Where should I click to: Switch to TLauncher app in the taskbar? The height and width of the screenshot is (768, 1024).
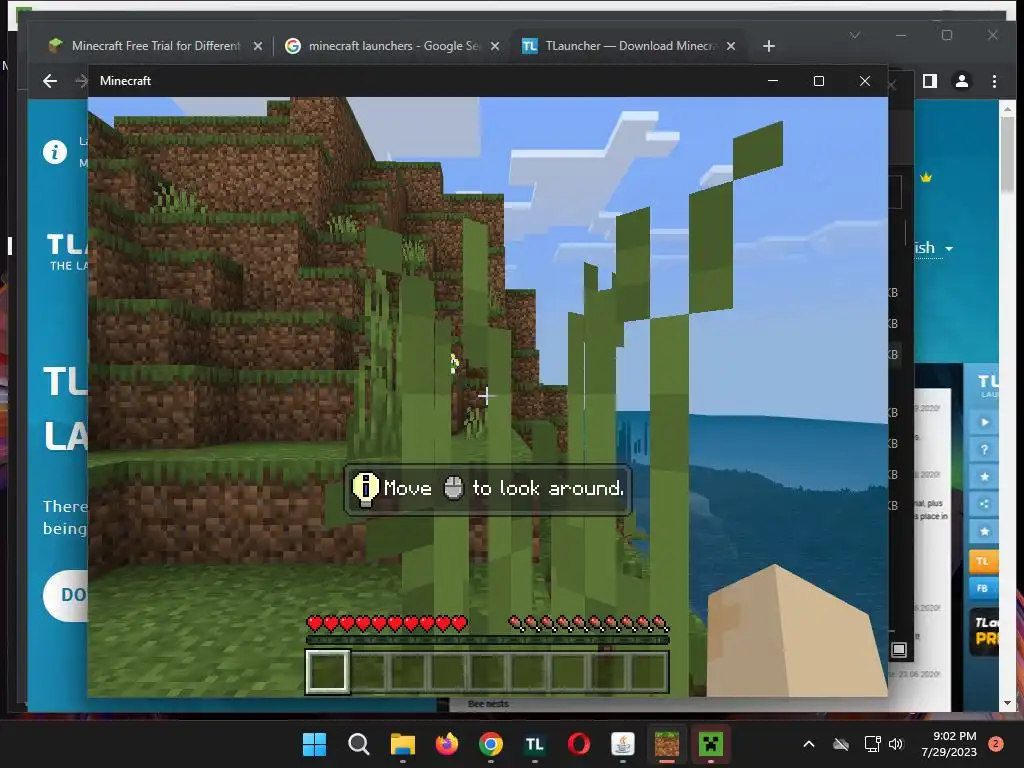pos(535,744)
